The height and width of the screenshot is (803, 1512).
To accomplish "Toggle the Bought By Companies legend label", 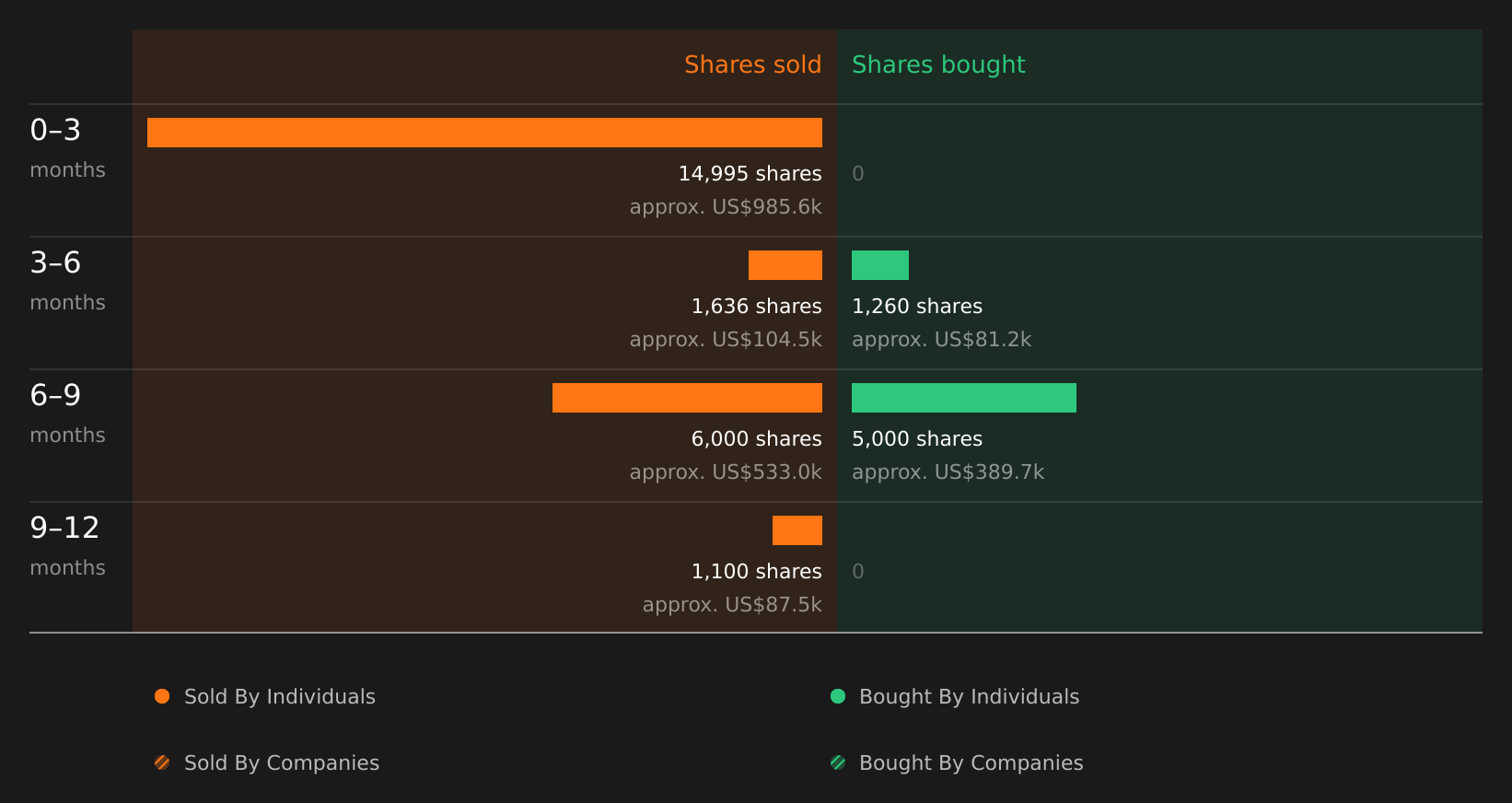I will tap(971, 763).
